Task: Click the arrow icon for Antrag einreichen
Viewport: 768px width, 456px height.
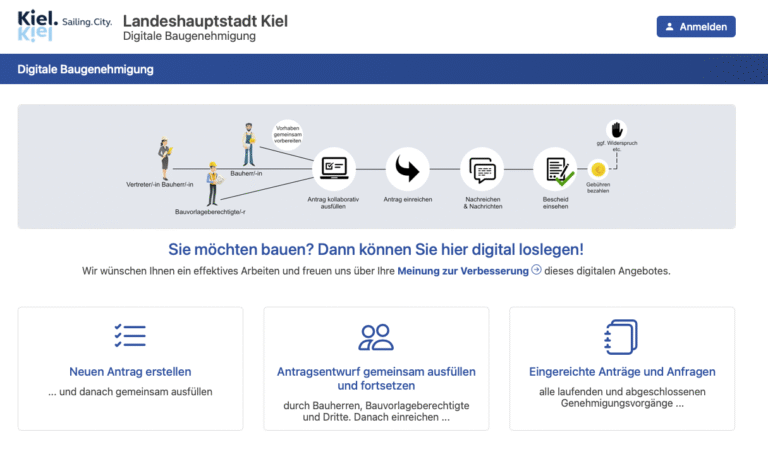Action: coord(407,168)
